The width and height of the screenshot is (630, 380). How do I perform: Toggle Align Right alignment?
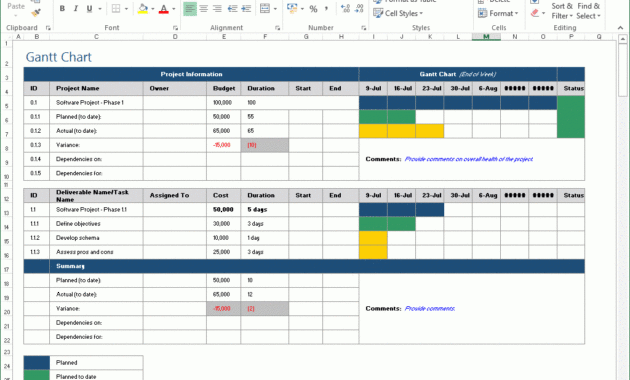pos(217,8)
